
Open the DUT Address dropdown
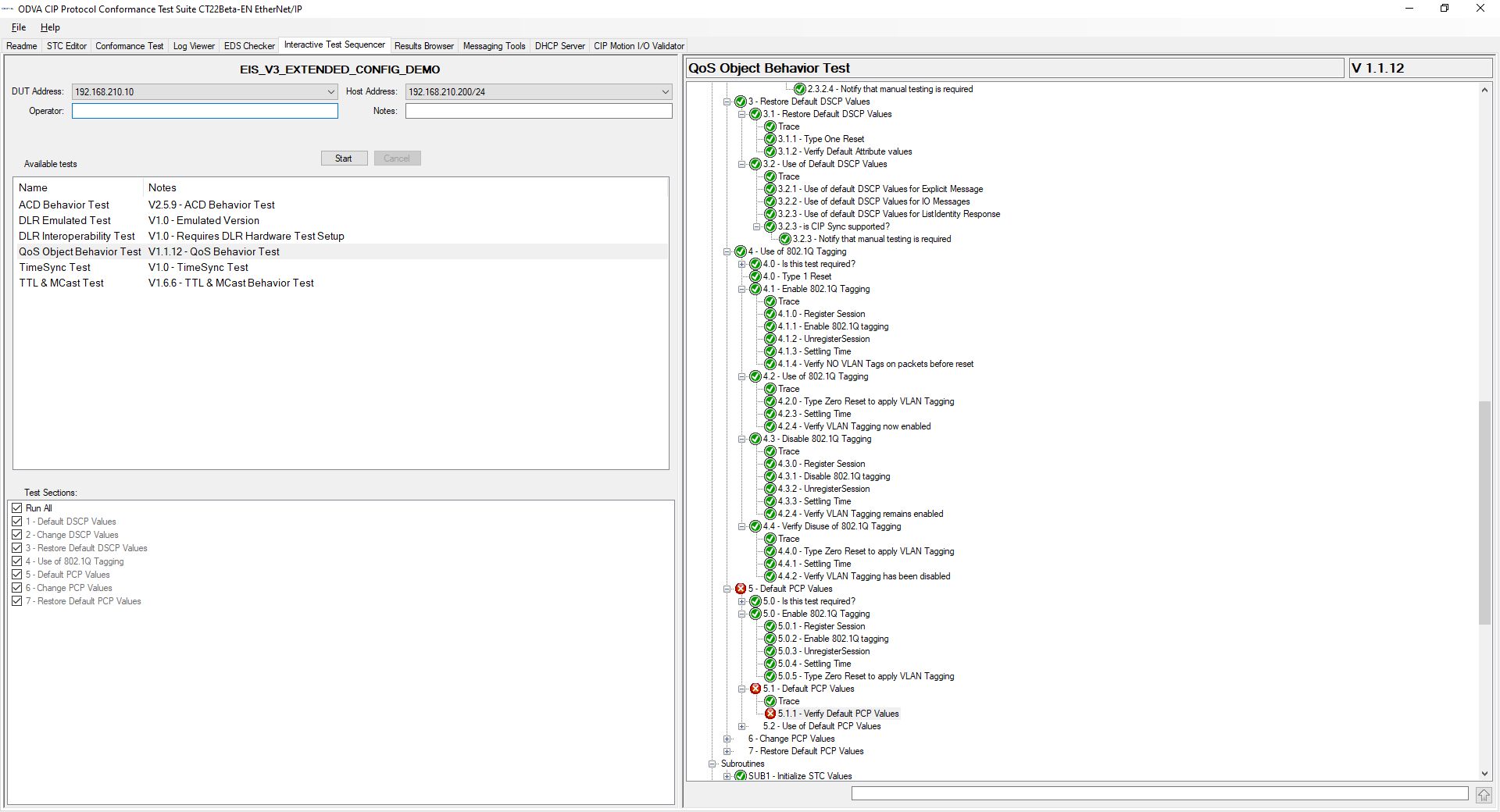[x=330, y=92]
